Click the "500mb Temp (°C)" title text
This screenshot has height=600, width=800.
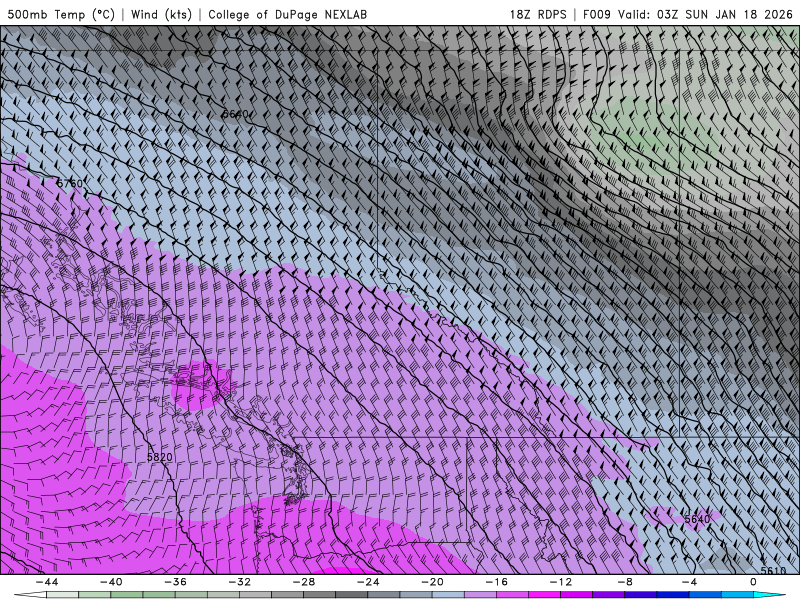point(61,14)
